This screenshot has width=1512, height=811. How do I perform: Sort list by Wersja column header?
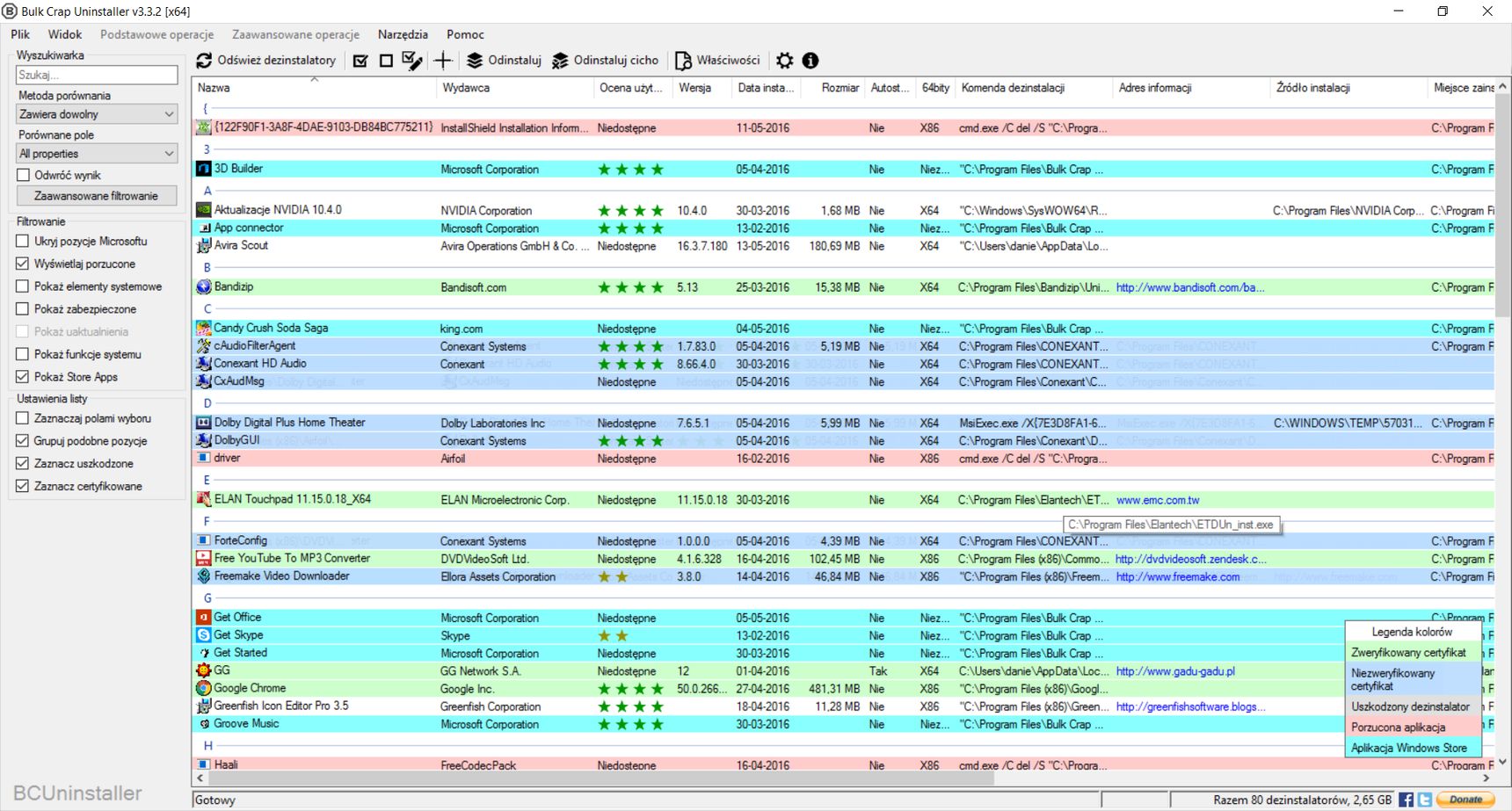(x=701, y=88)
